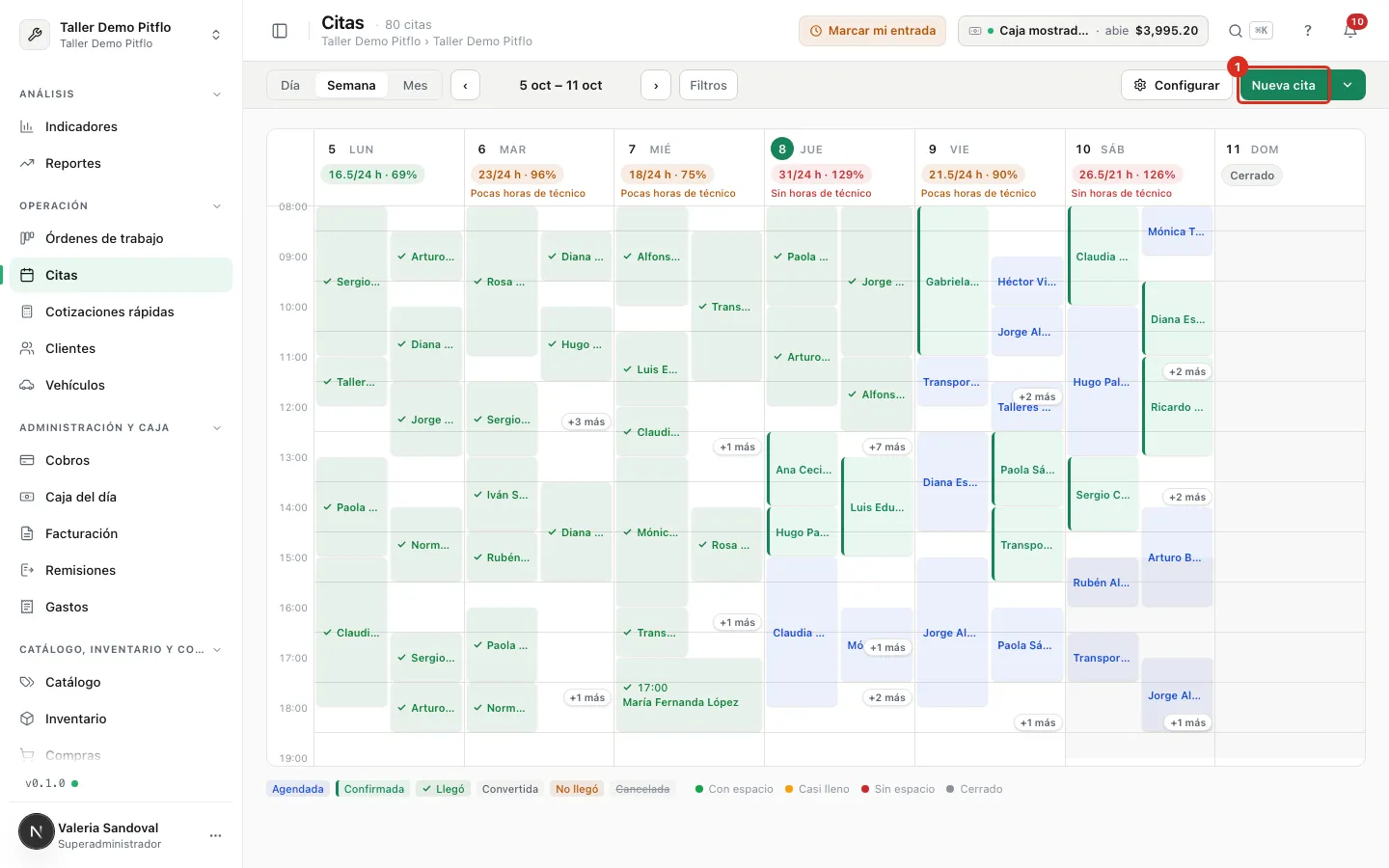1389x868 pixels.
Task: Click Marcar mi entrada button
Action: coord(872,31)
